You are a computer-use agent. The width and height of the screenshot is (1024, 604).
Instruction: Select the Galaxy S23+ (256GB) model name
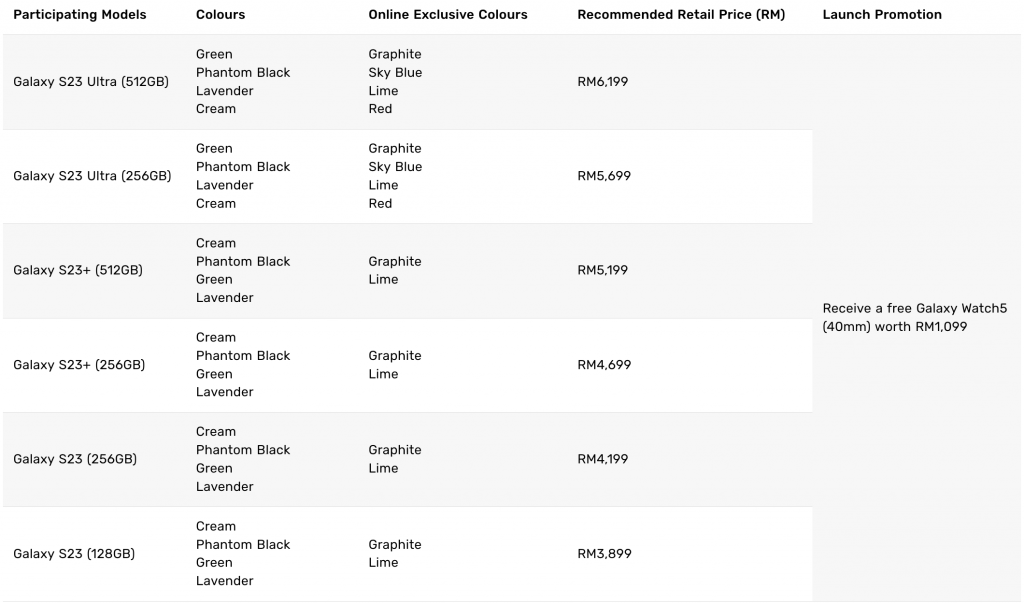(x=79, y=365)
